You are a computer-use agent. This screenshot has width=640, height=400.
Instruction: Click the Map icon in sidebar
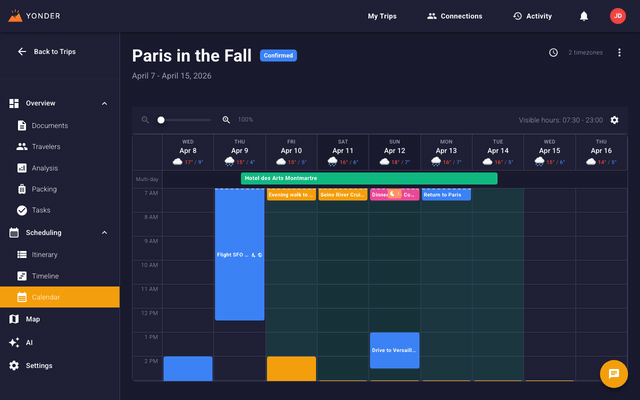pos(14,319)
